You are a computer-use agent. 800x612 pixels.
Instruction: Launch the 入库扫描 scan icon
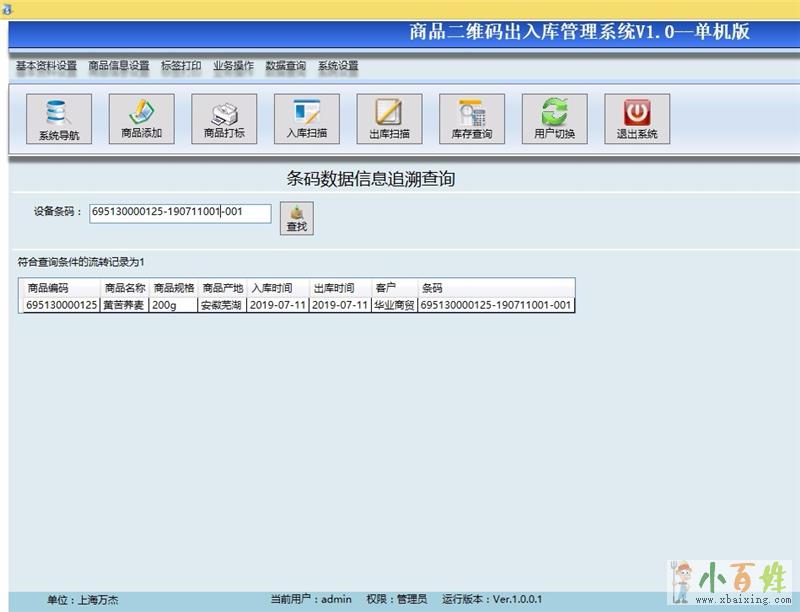307,119
